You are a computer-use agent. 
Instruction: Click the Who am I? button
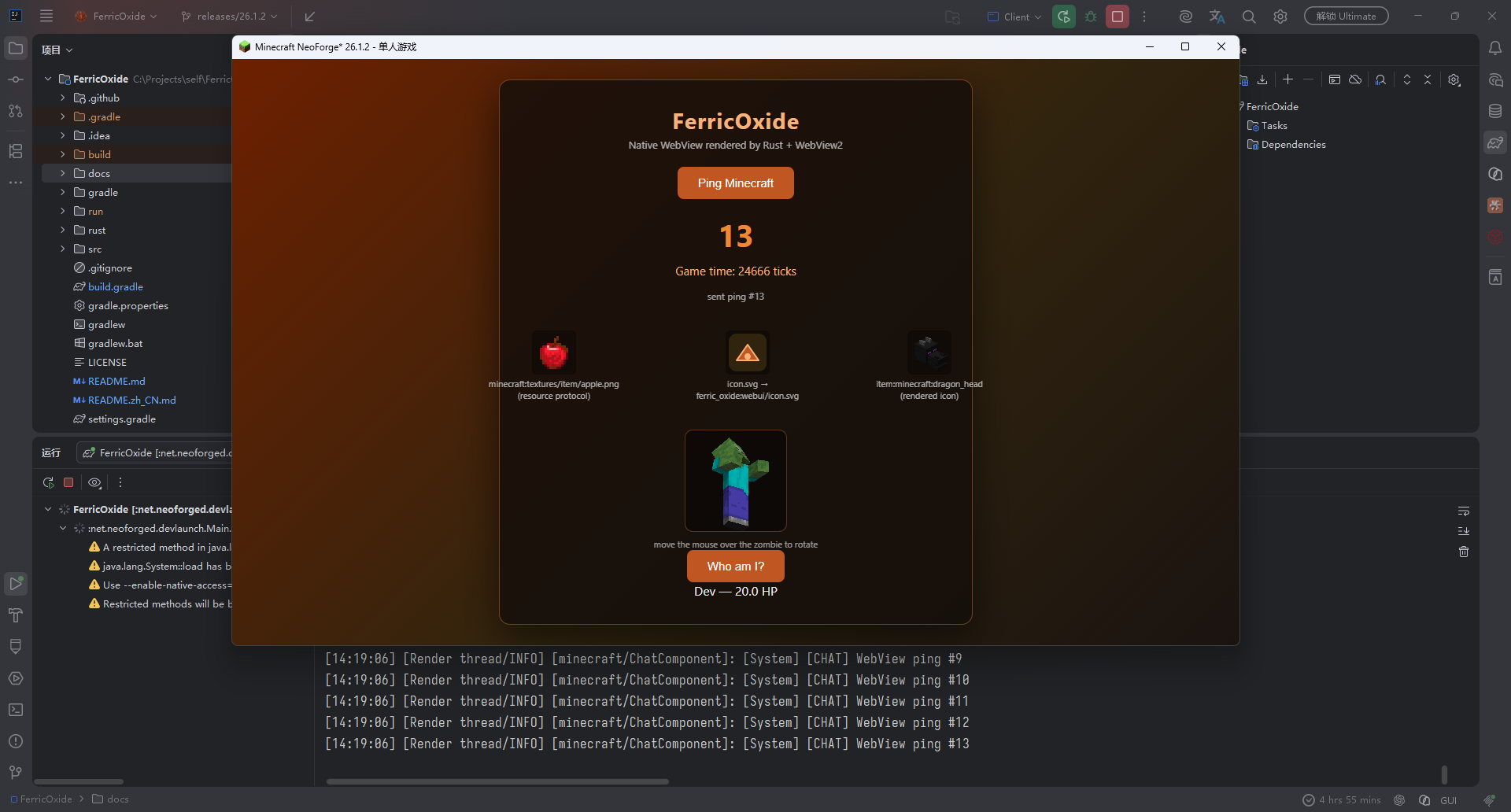(x=736, y=567)
